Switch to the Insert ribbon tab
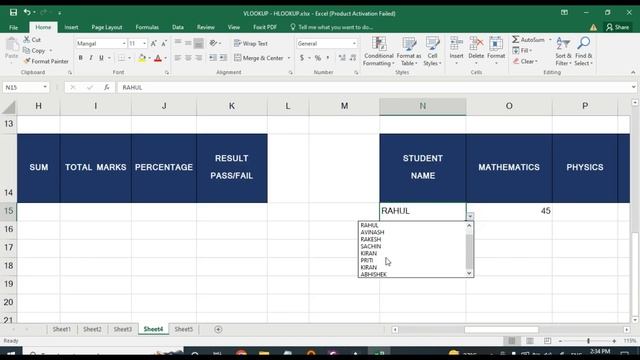The image size is (640, 360). 71,27
